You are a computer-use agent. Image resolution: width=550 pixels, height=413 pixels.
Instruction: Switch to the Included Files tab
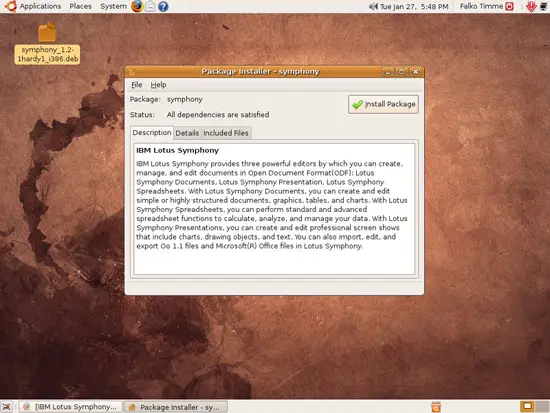pos(226,133)
